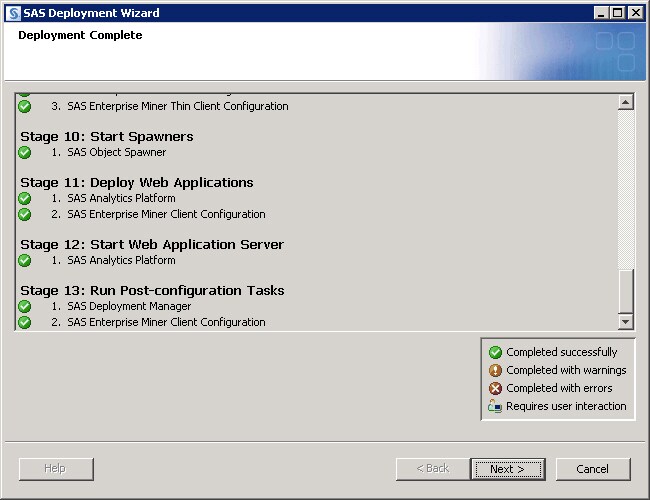The height and width of the screenshot is (500, 650).
Task: Maximize the SAS Deployment Wizard window
Action: (x=618, y=13)
